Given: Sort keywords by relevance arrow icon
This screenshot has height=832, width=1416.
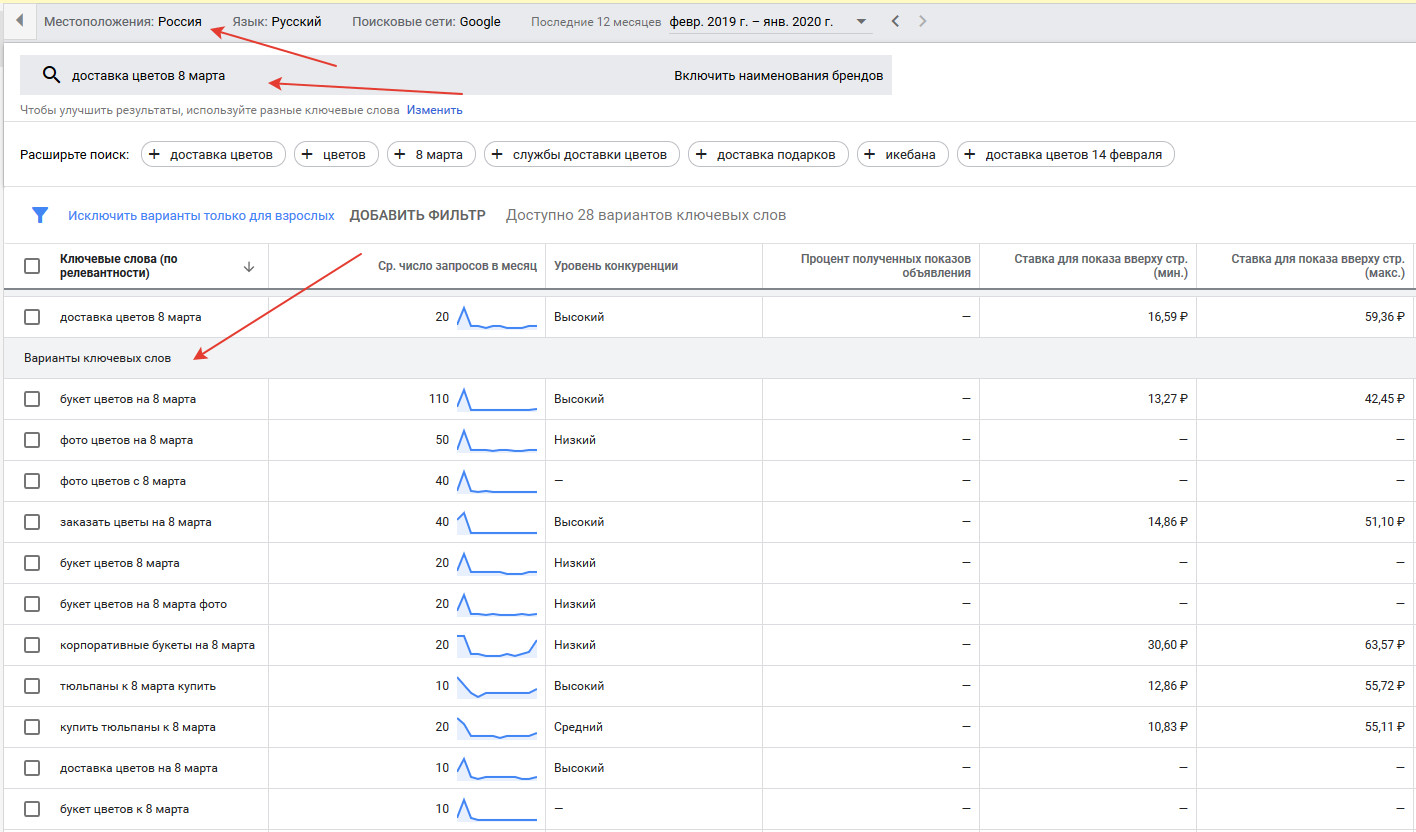Looking at the screenshot, I should pyautogui.click(x=249, y=266).
